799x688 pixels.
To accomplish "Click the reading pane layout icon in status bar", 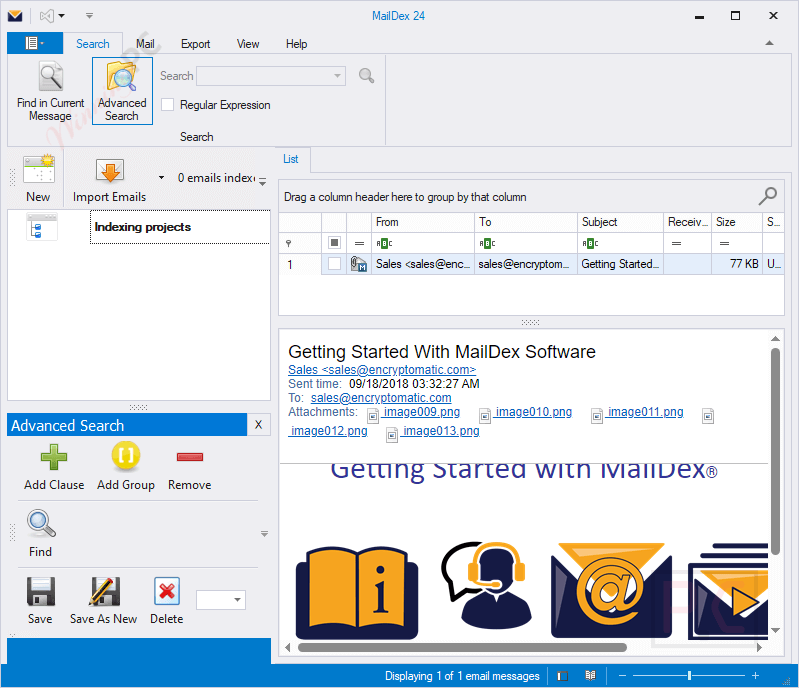I will click(x=563, y=676).
